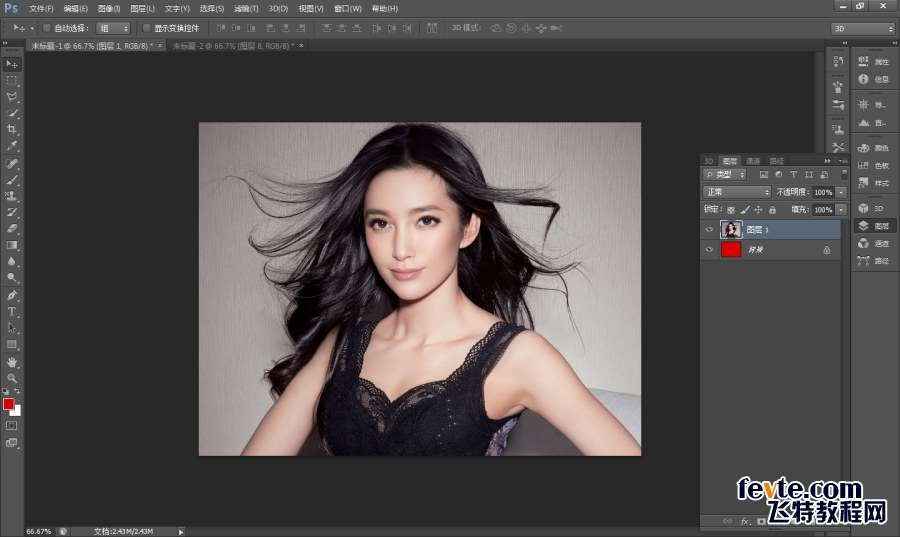Viewport: 900px width, 537px height.
Task: Select the Lasso tool
Action: 11,96
